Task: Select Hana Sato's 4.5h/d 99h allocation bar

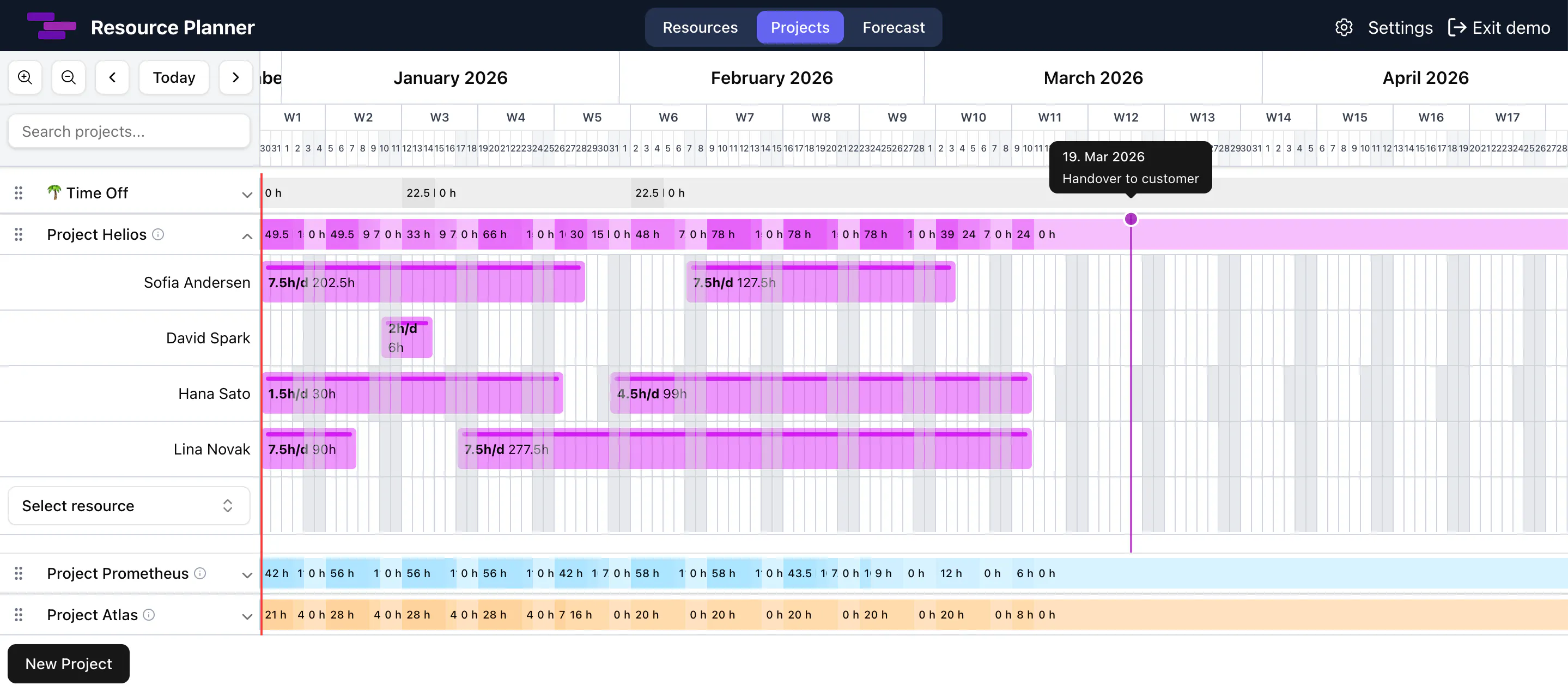Action: point(821,394)
